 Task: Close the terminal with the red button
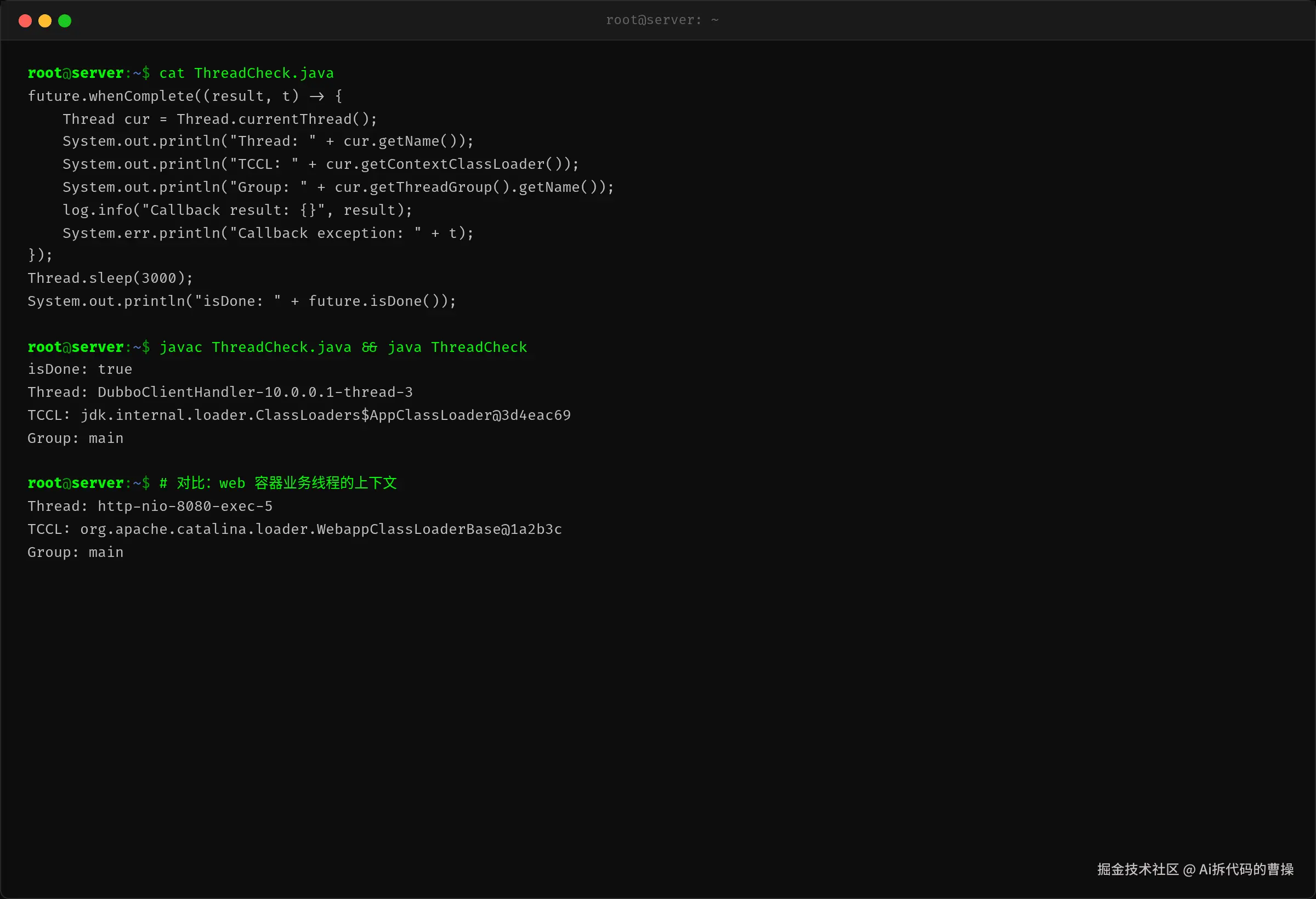point(25,21)
